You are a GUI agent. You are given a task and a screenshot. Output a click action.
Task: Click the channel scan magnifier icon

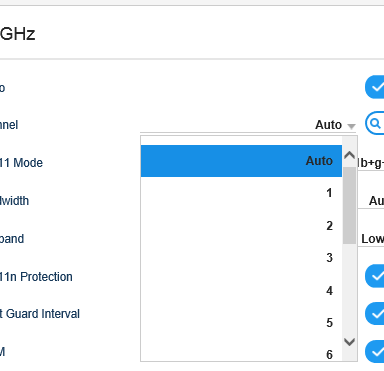tap(375, 124)
